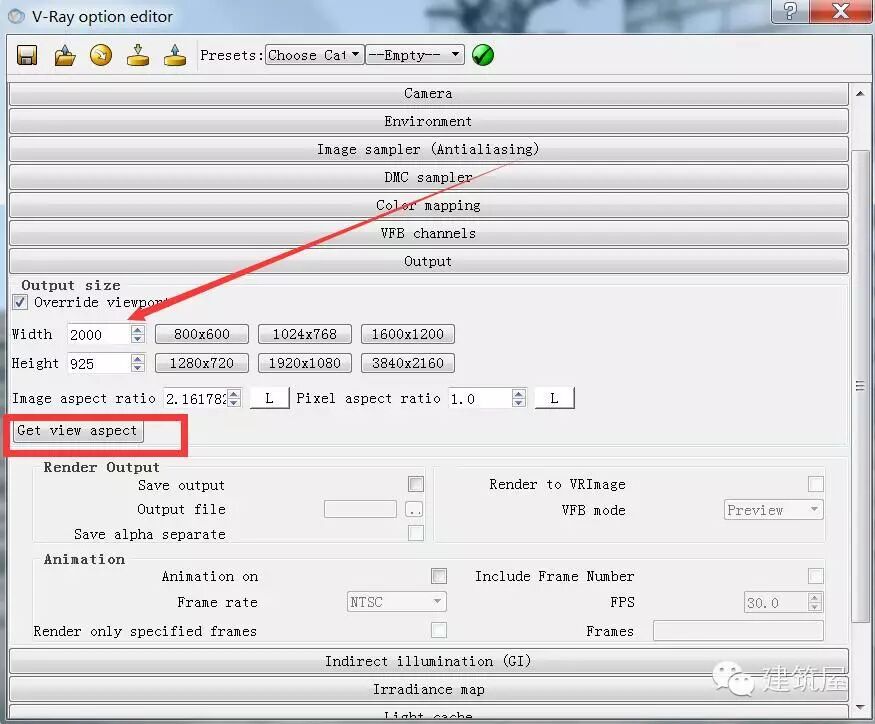Choose the 1920x1080 size preset
Screen dimensions: 875x724
(x=305, y=363)
